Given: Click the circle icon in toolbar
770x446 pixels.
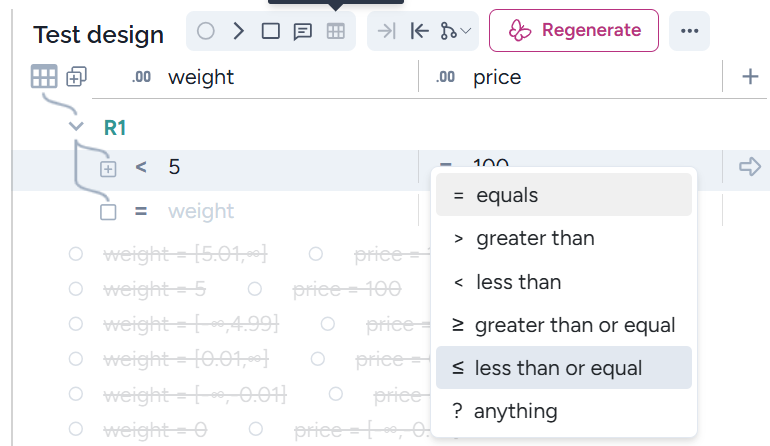Looking at the screenshot, I should (206, 31).
